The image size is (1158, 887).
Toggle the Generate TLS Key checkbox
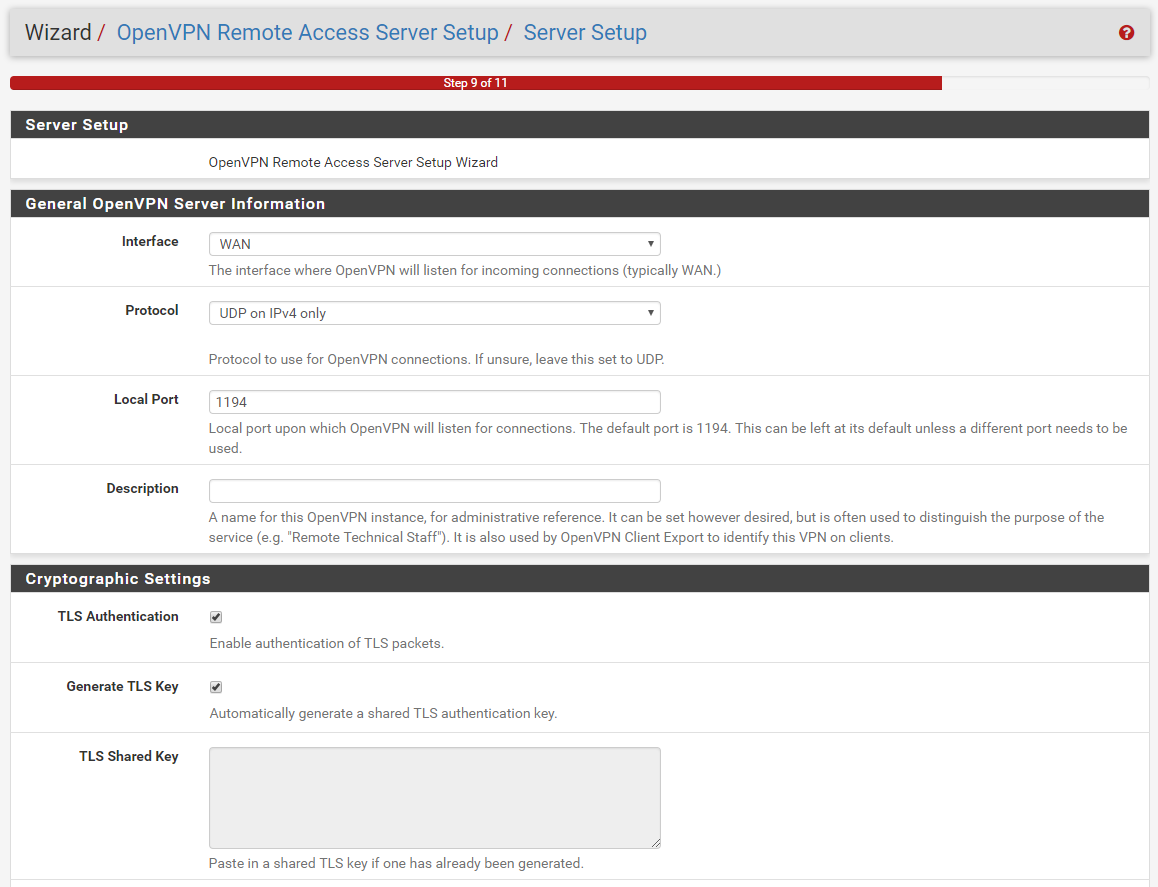pos(216,687)
